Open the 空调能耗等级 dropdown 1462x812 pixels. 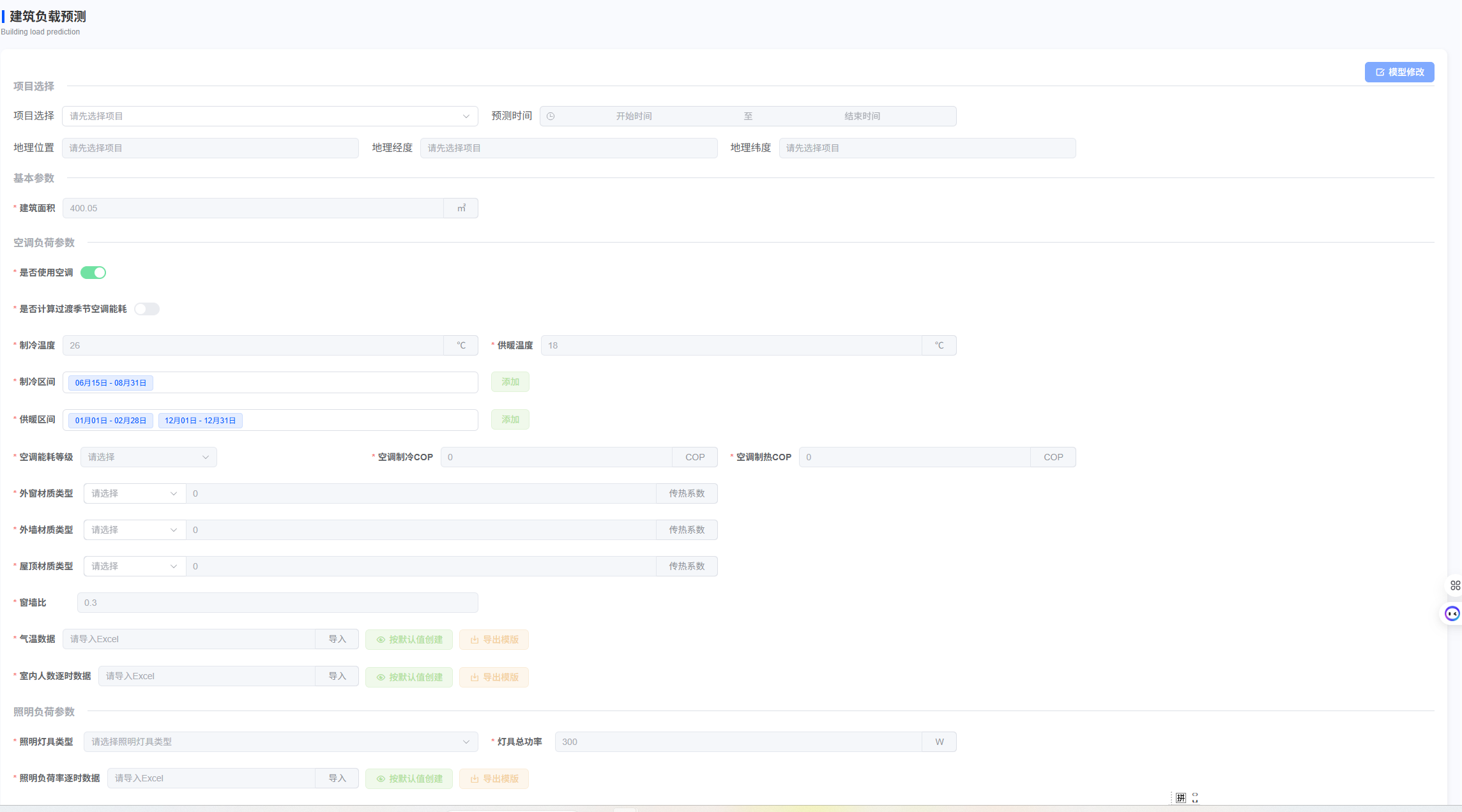coord(149,457)
